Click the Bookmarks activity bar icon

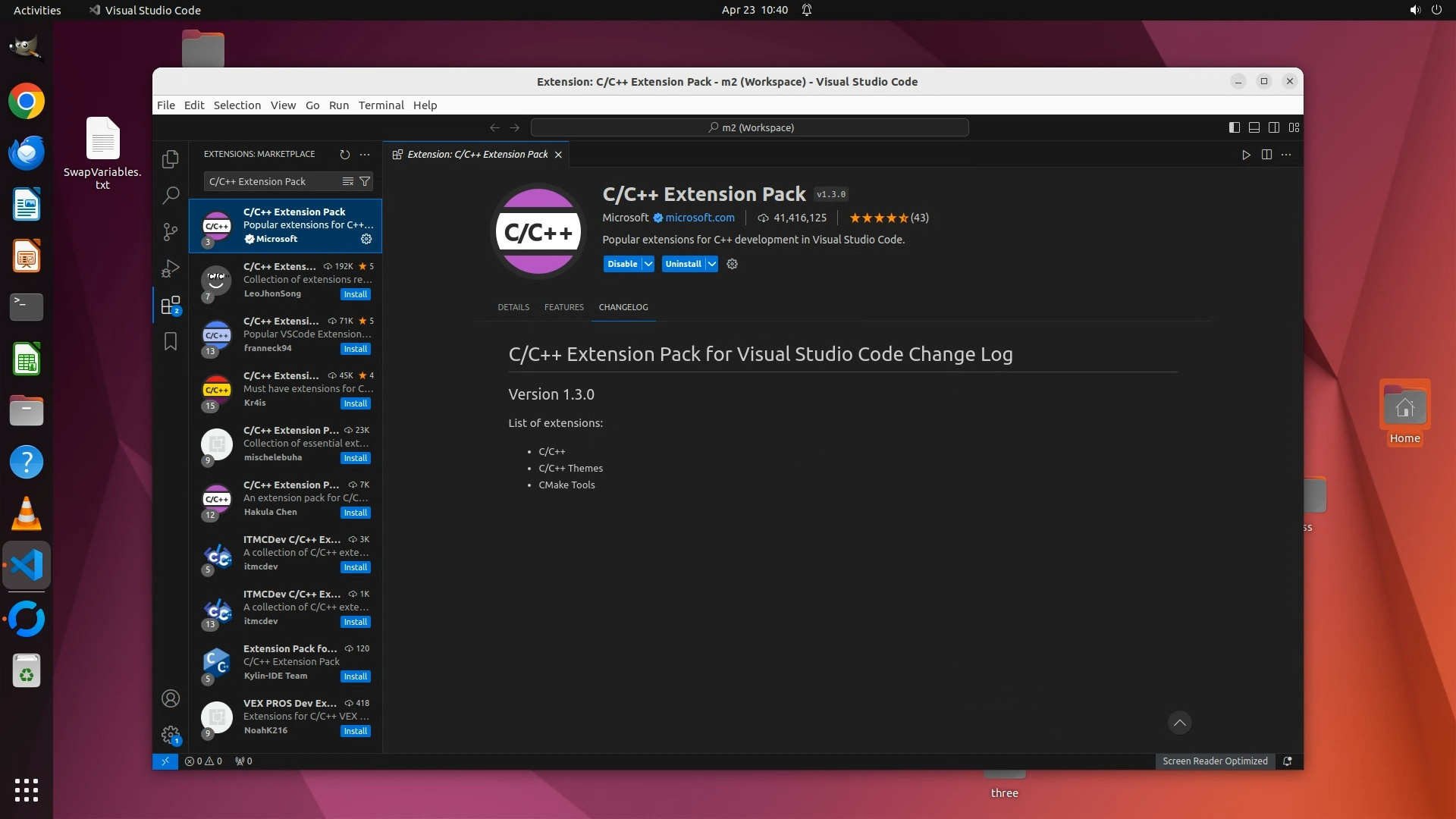tap(171, 341)
